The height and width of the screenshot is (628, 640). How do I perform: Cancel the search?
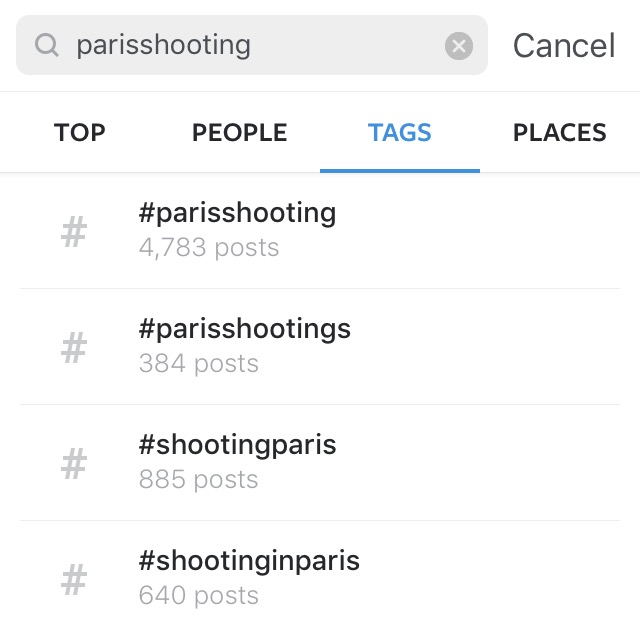tap(564, 45)
